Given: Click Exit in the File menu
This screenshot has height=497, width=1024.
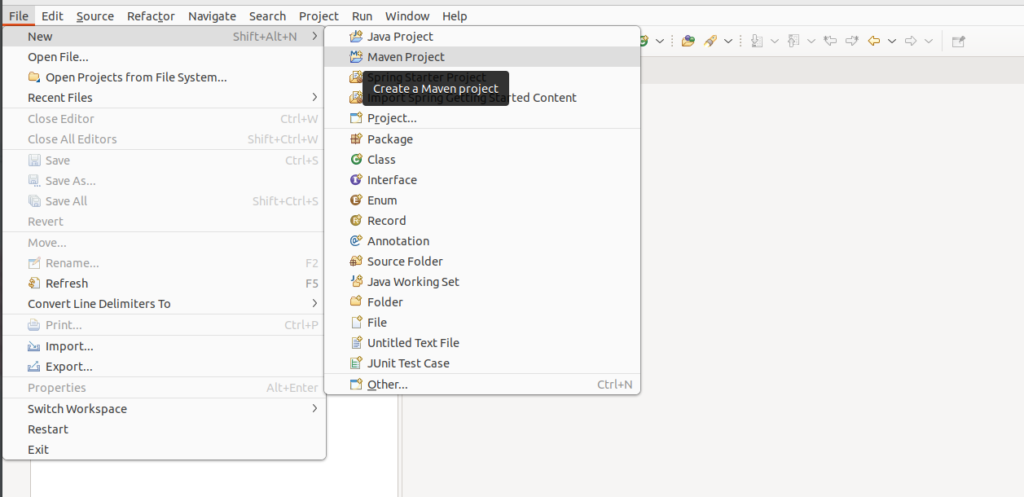Looking at the screenshot, I should click(x=164, y=449).
